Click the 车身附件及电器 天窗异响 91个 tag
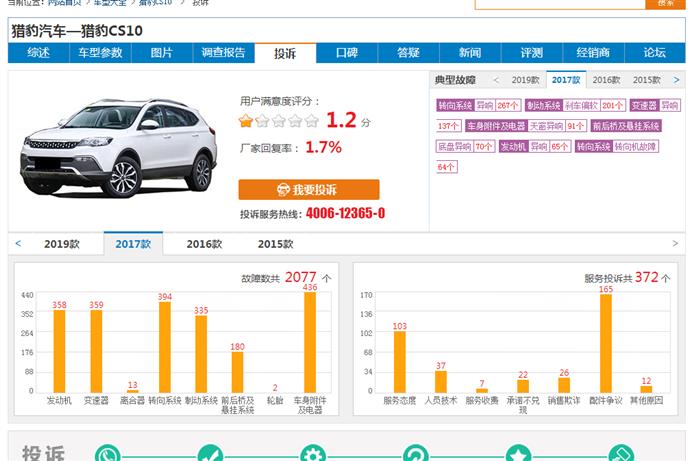 click(526, 126)
